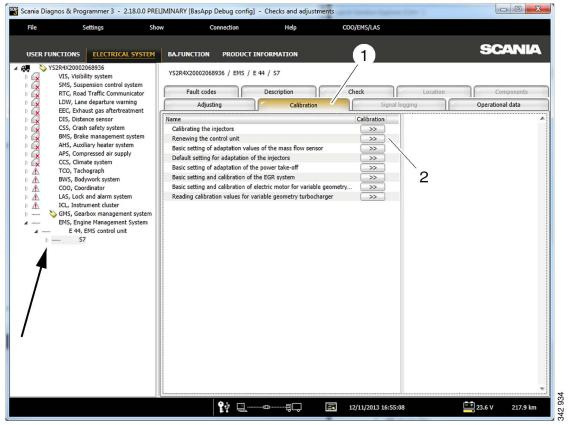Viewport: 568px width, 425px height.
Task: Click the warning triangle icon of BWS, Bodywork system
Action: pos(36,180)
